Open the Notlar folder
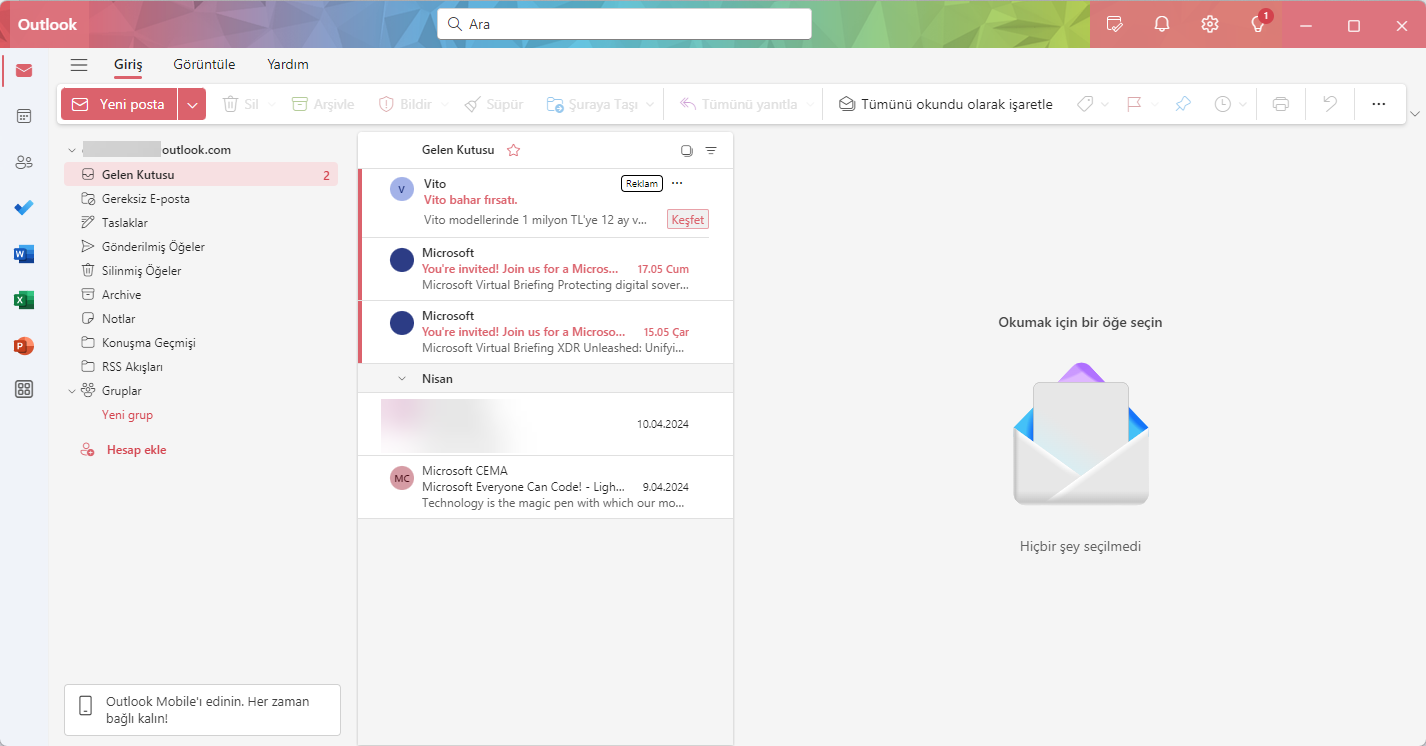The image size is (1426, 746). (201, 319)
